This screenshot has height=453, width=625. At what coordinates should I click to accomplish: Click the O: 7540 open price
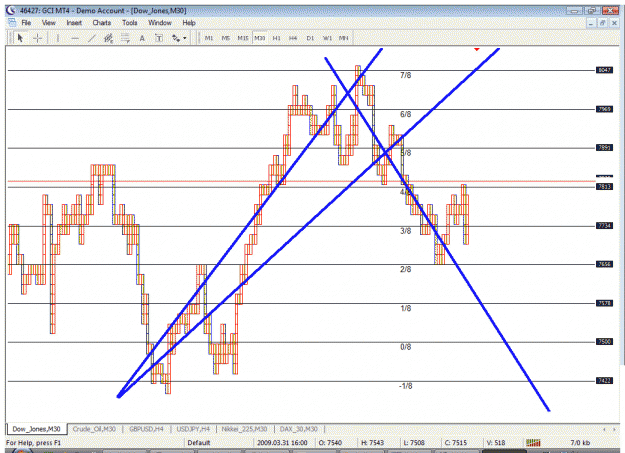click(x=330, y=443)
